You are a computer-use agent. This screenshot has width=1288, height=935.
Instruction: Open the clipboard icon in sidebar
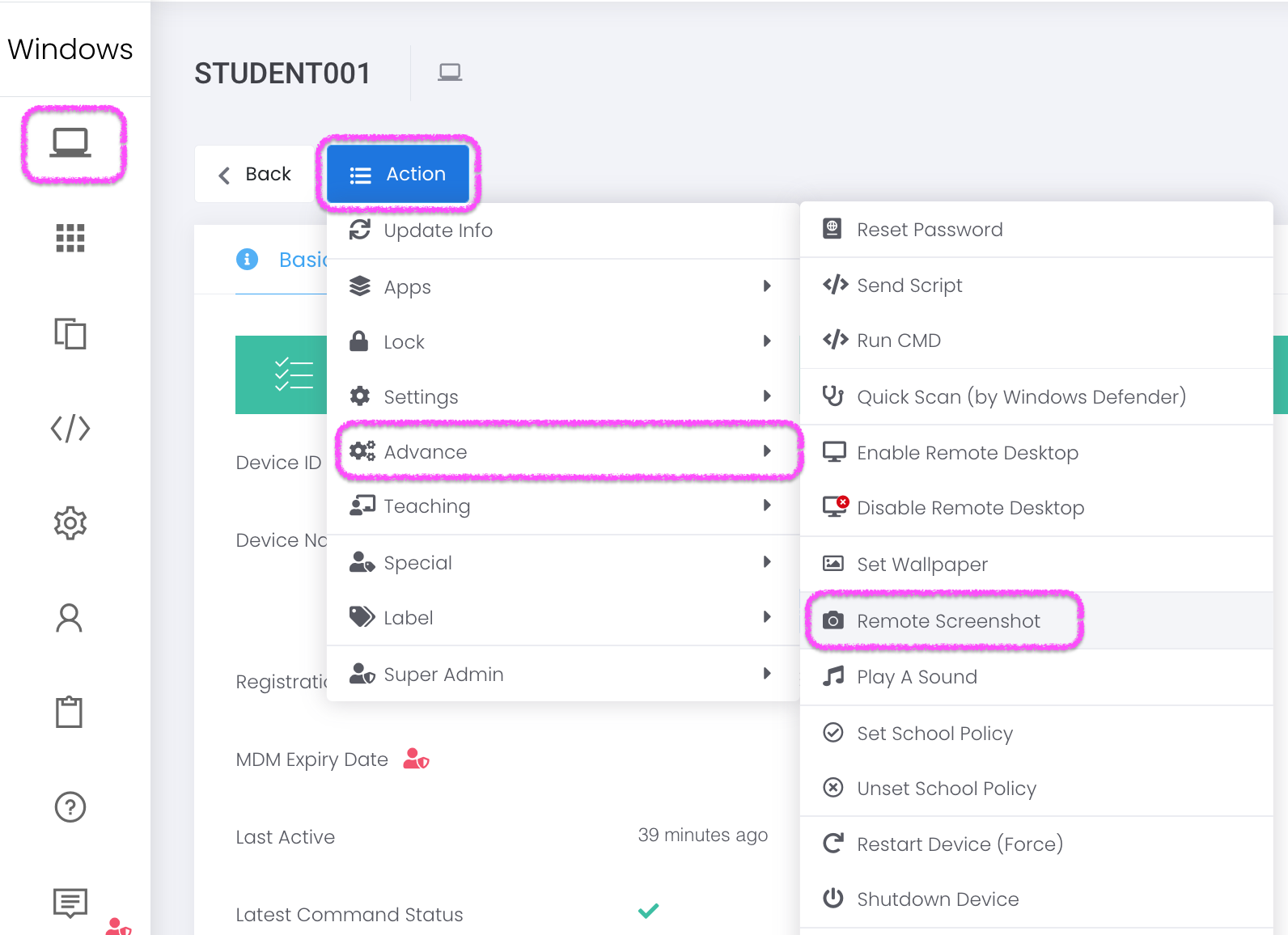click(70, 713)
